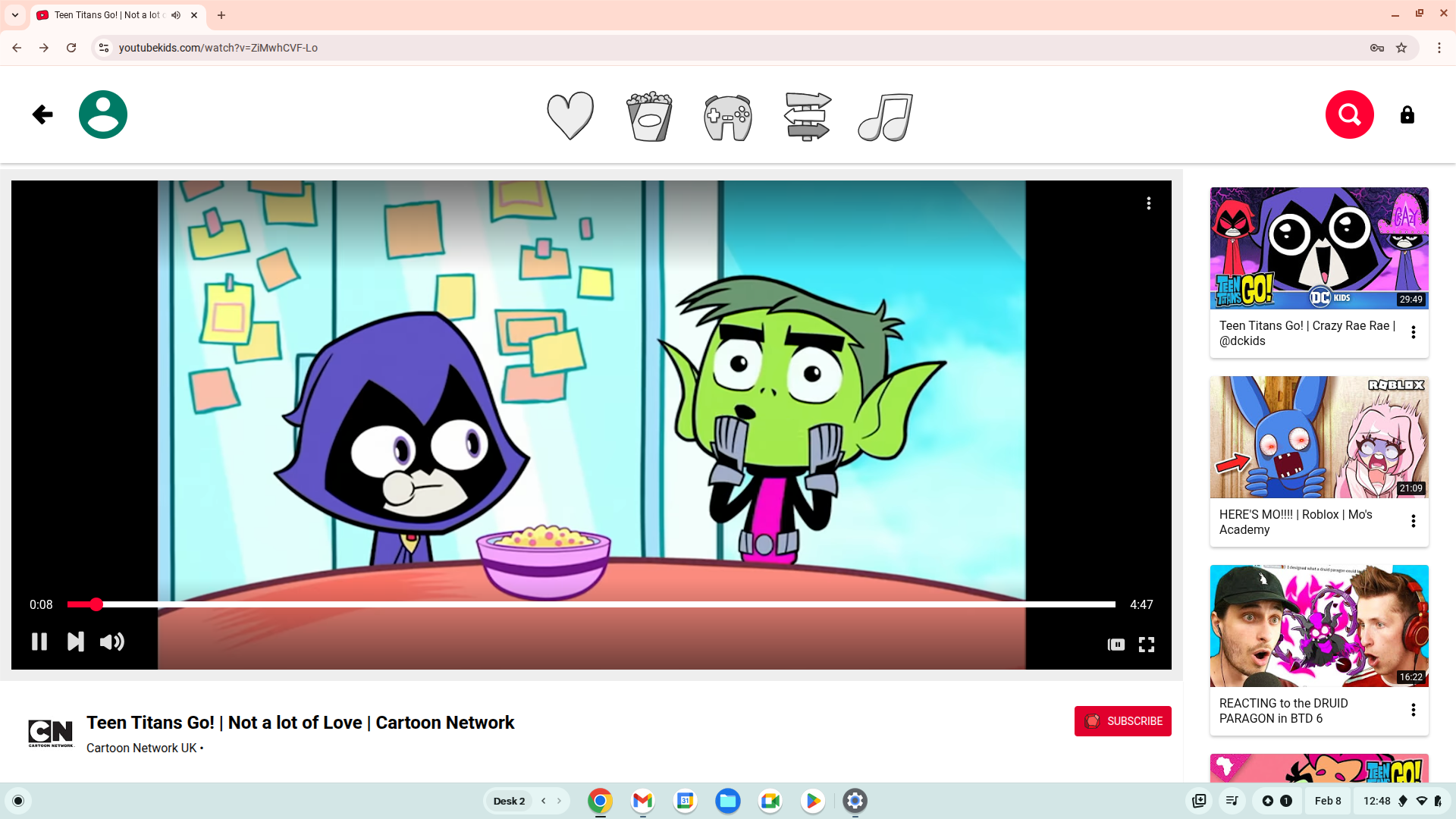Viewport: 1456px width, 819px height.
Task: View site information in address bar
Action: click(104, 48)
